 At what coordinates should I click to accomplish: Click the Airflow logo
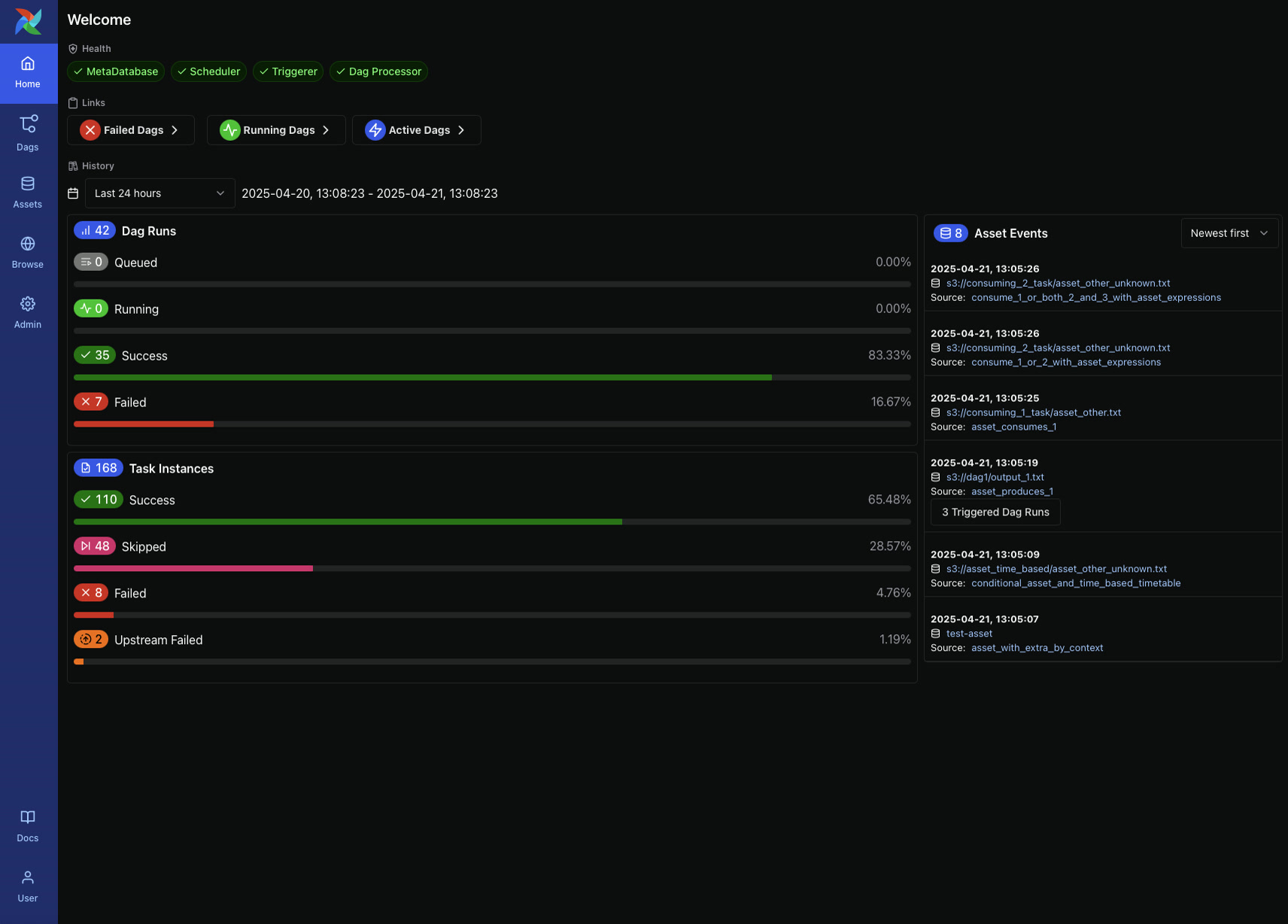click(x=28, y=22)
